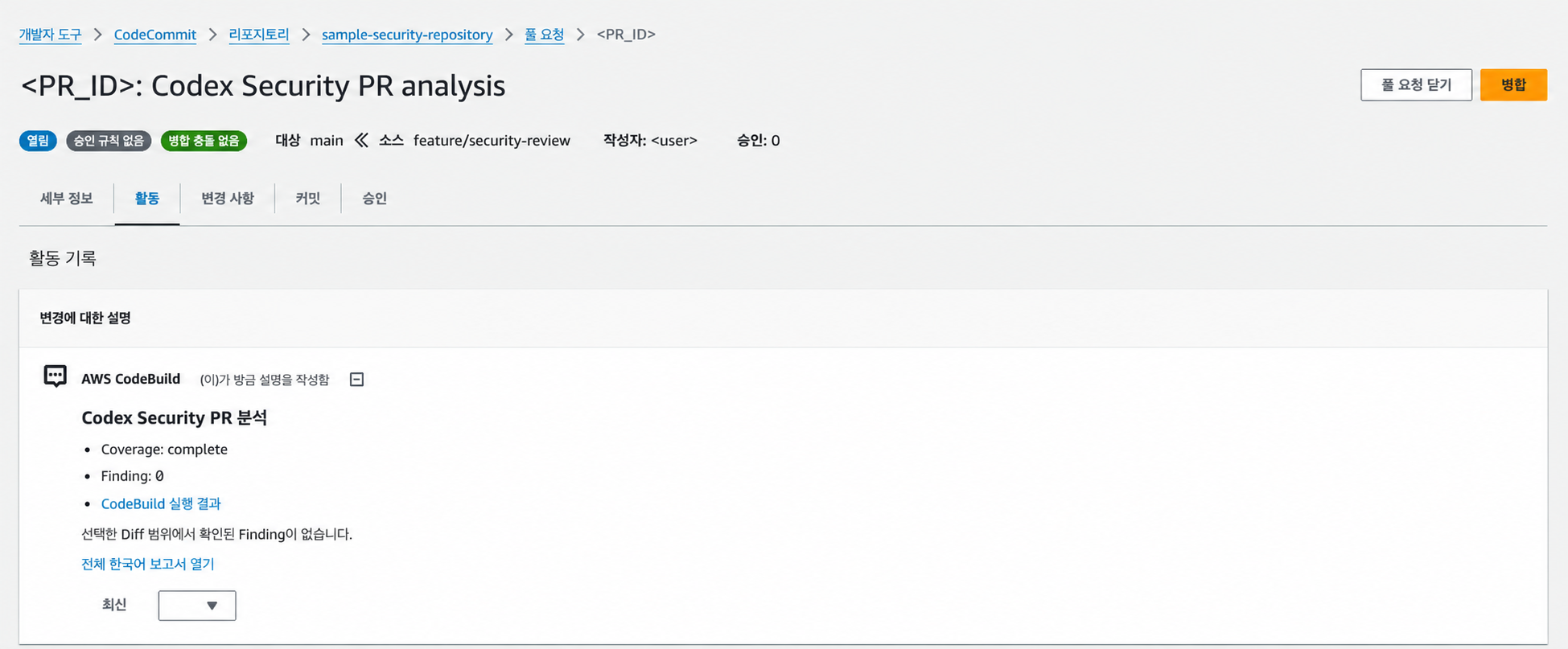Open the 승인 tab

click(x=375, y=198)
